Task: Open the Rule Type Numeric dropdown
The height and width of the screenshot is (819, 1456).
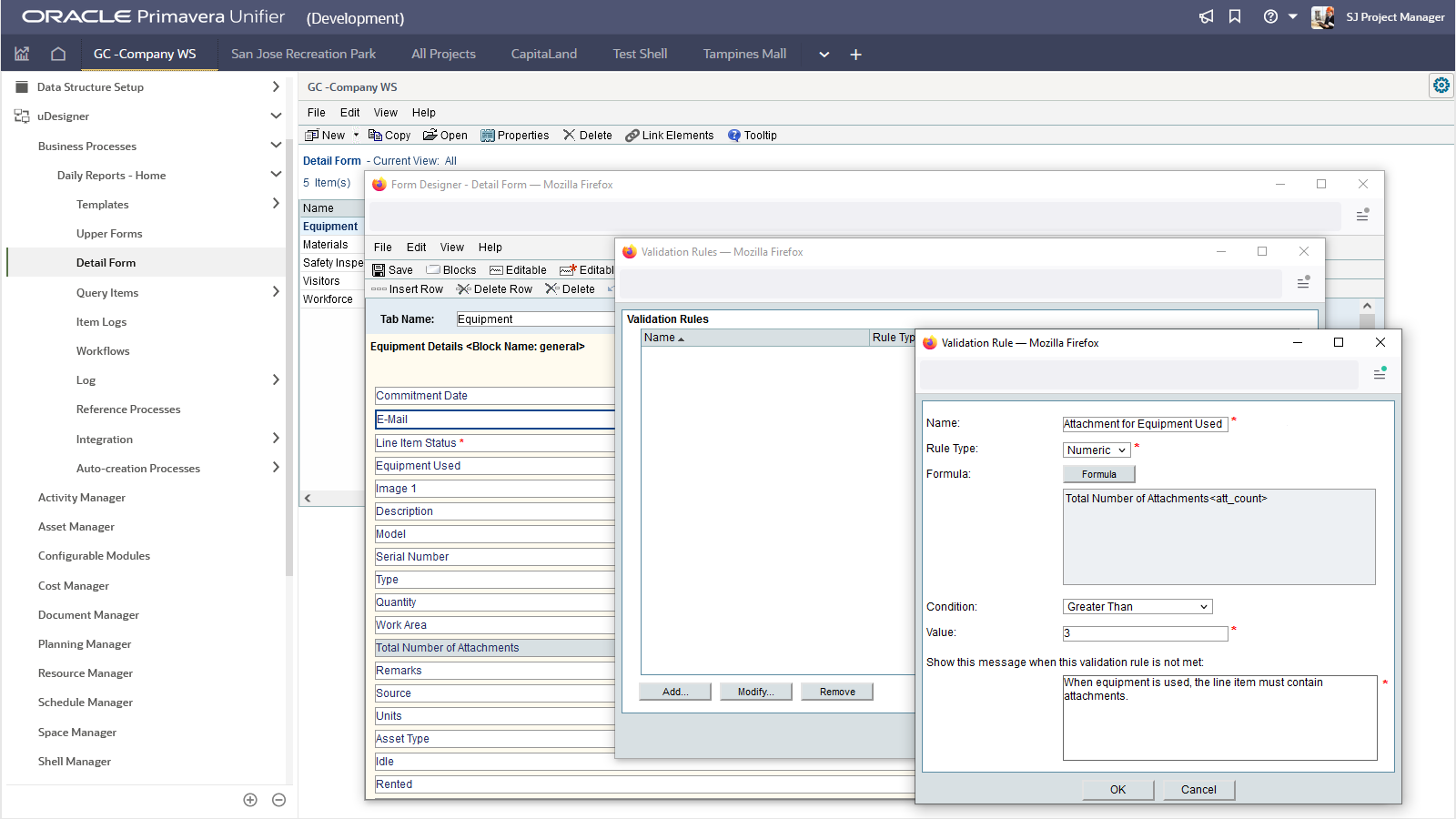Action: pyautogui.click(x=1097, y=450)
